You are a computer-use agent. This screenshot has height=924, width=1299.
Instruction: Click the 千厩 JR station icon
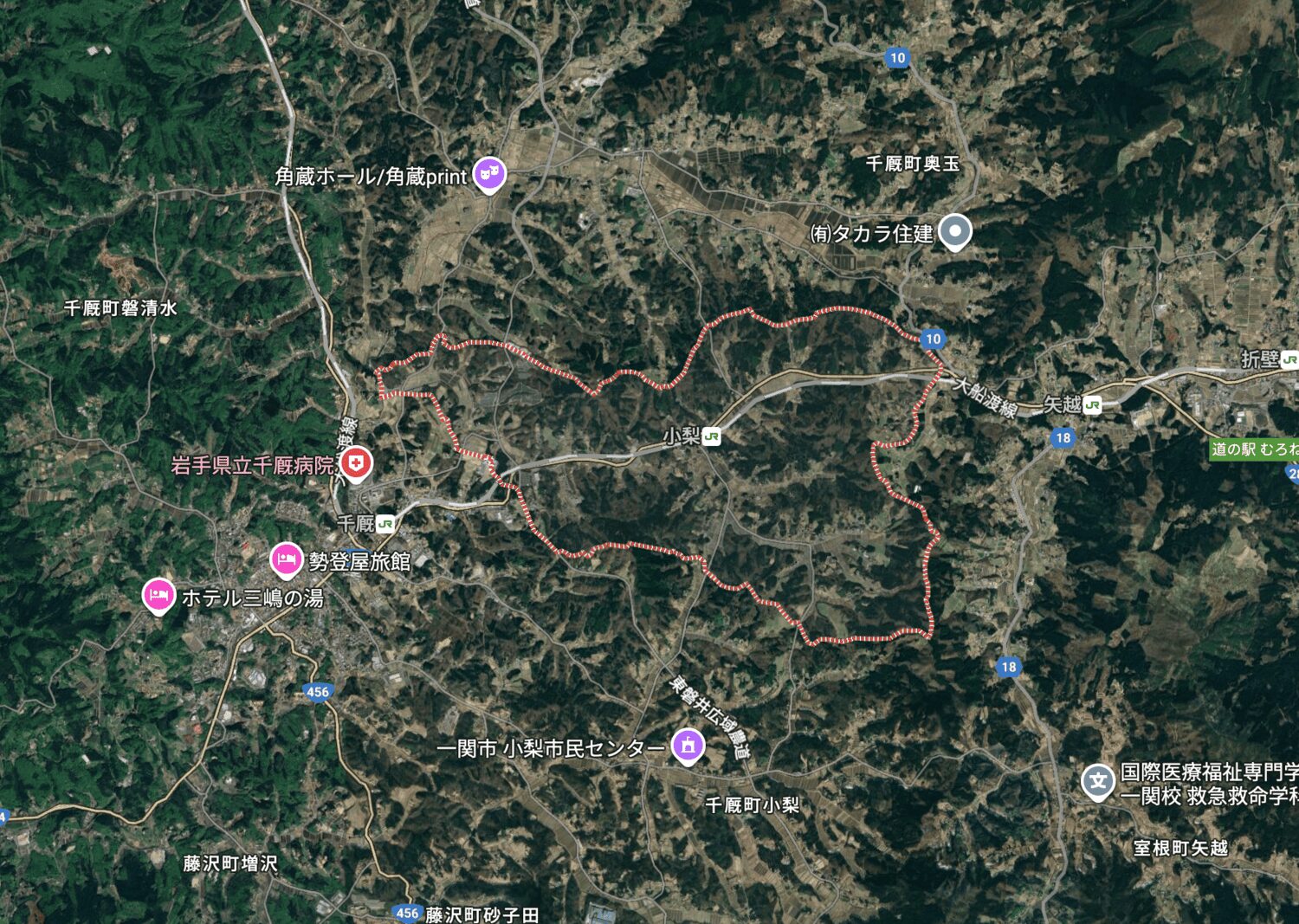pos(385,523)
